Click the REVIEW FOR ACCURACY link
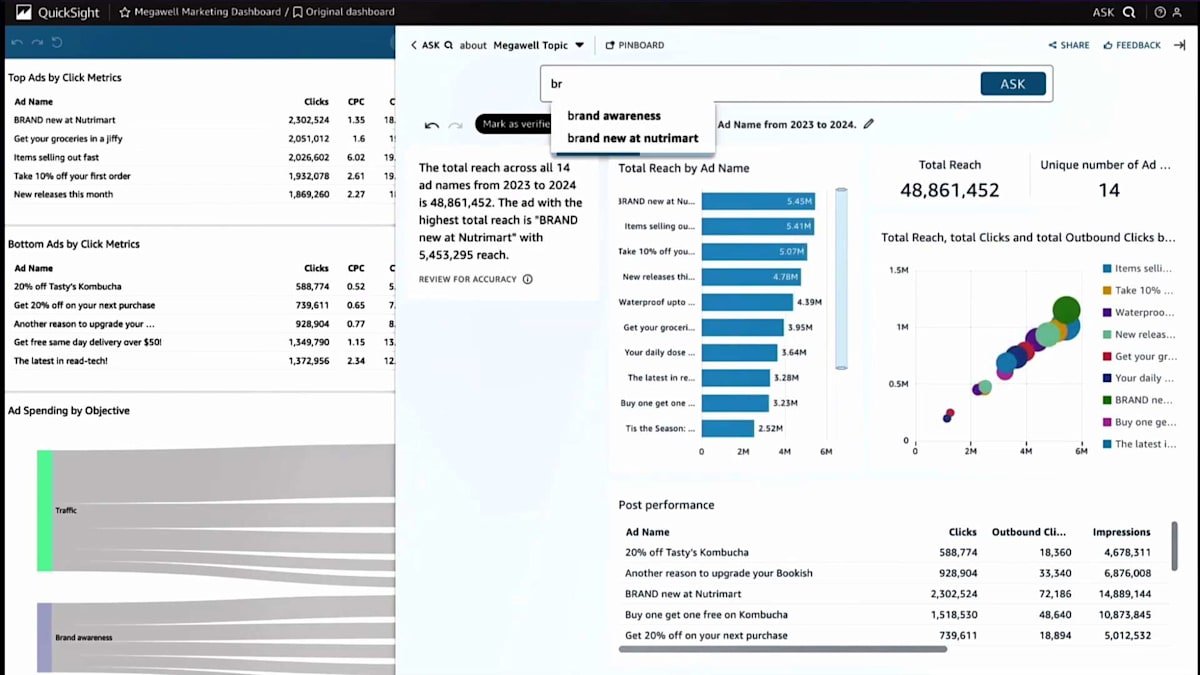Screen dimensions: 1200x675 [x=468, y=279]
